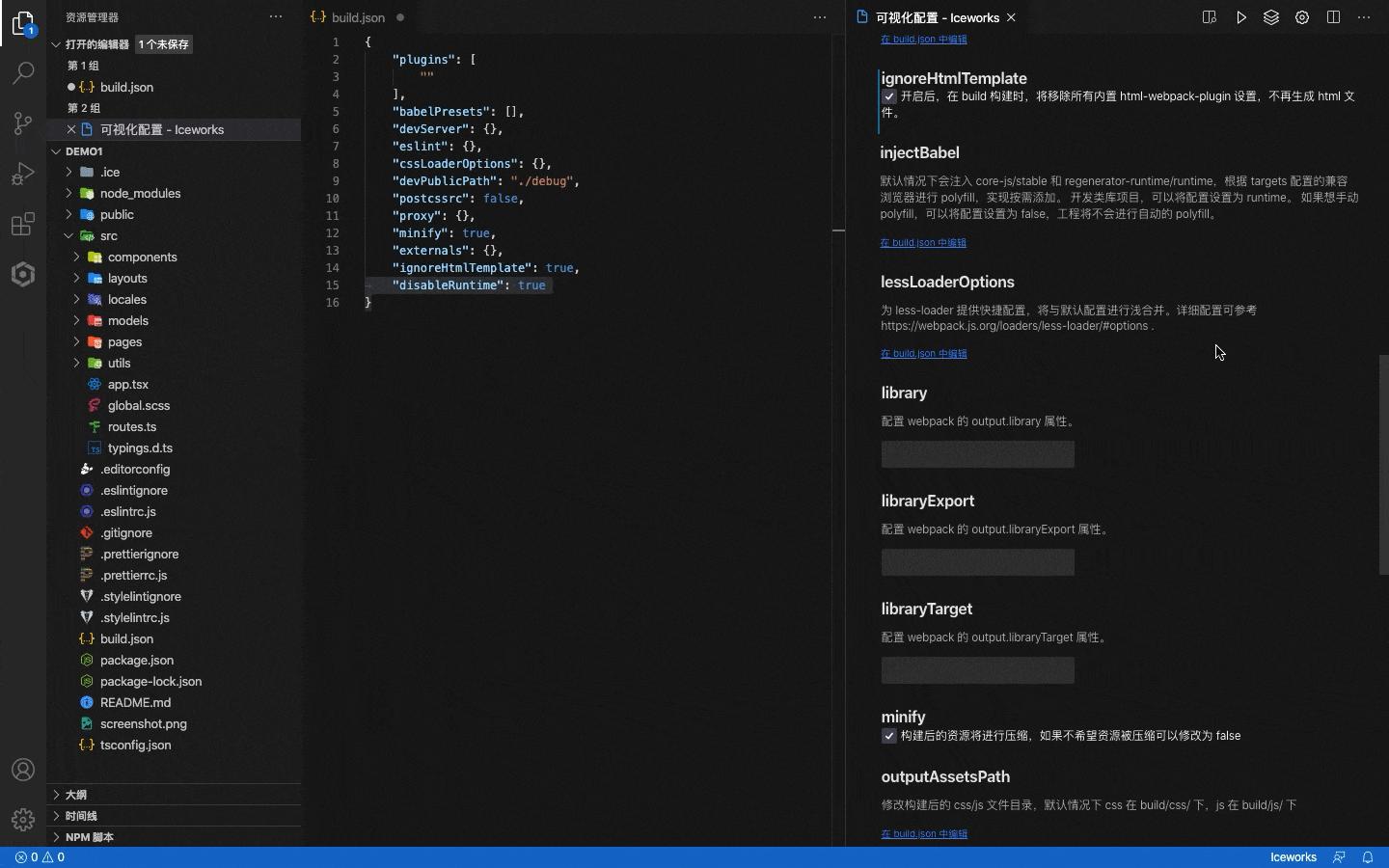Click the lessLoaderOptions 在 build.json 中编辑 link

click(923, 354)
